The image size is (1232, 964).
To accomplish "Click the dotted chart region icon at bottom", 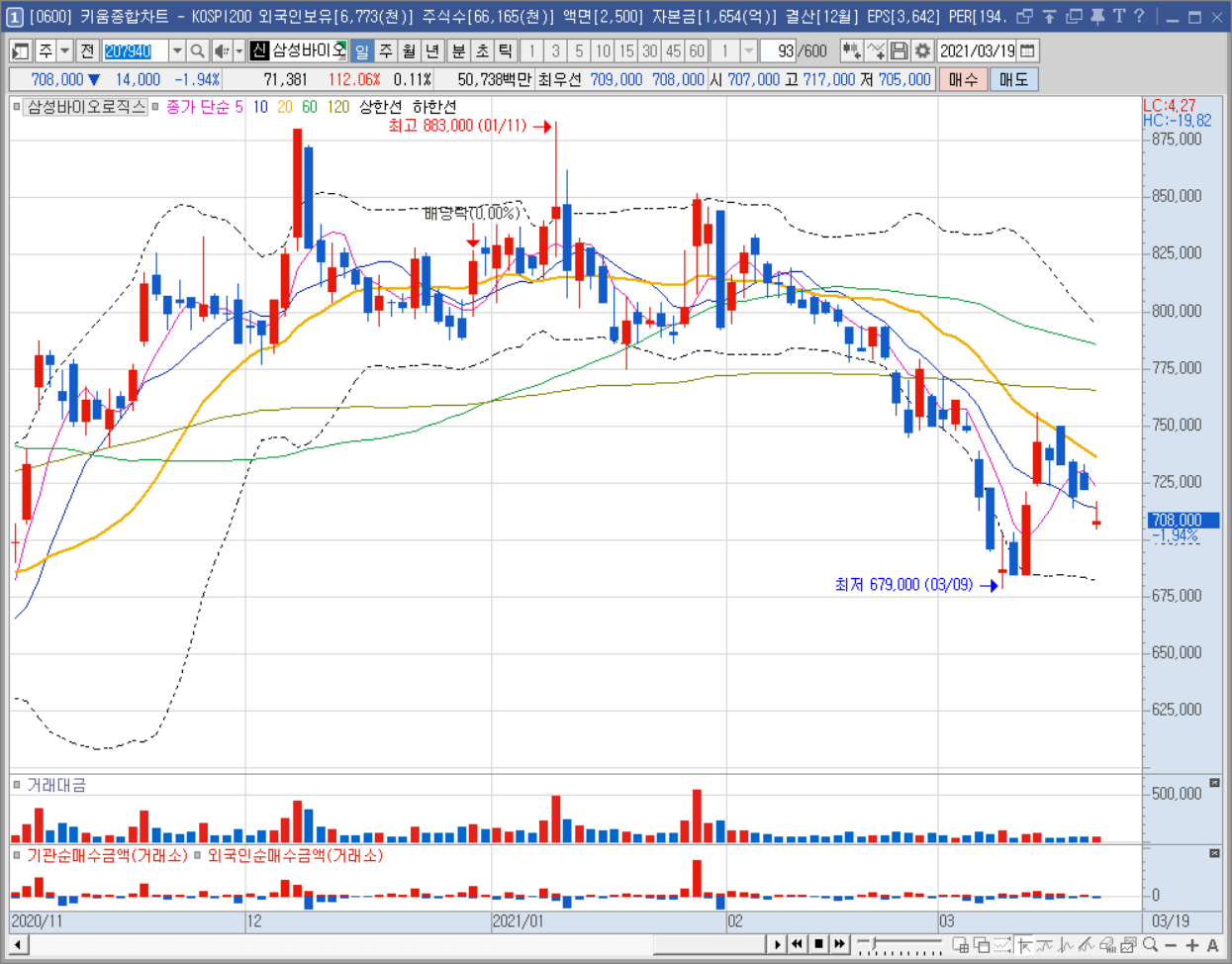I will [x=1002, y=945].
